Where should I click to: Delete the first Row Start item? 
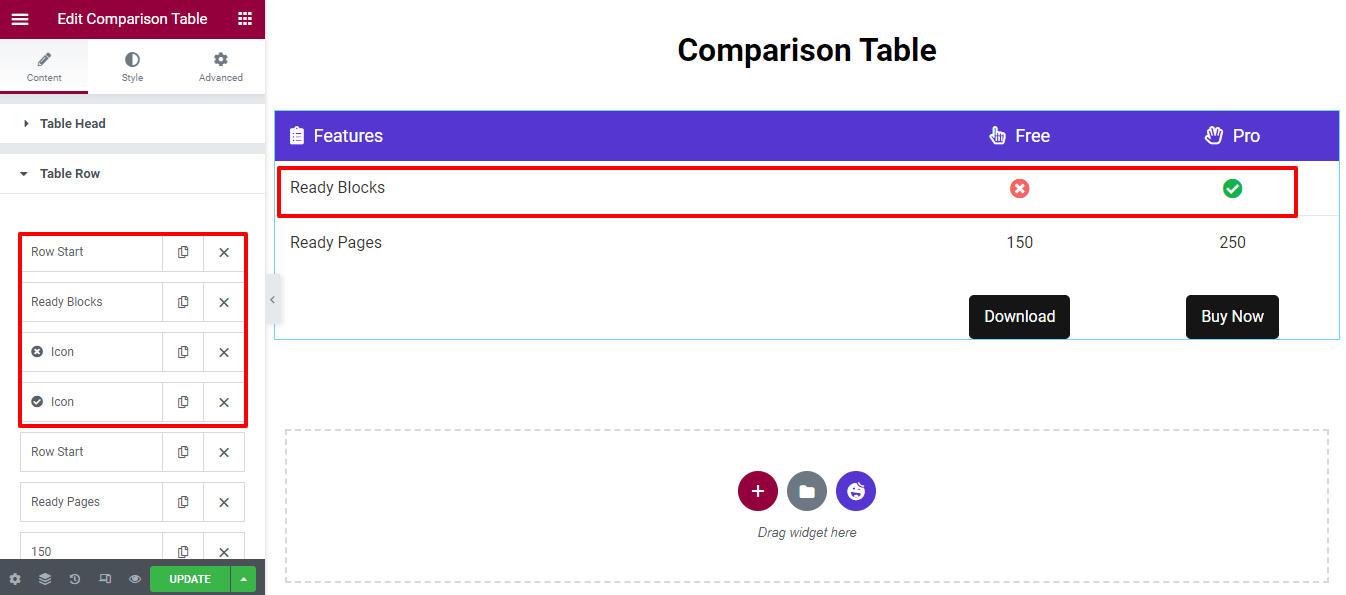224,252
